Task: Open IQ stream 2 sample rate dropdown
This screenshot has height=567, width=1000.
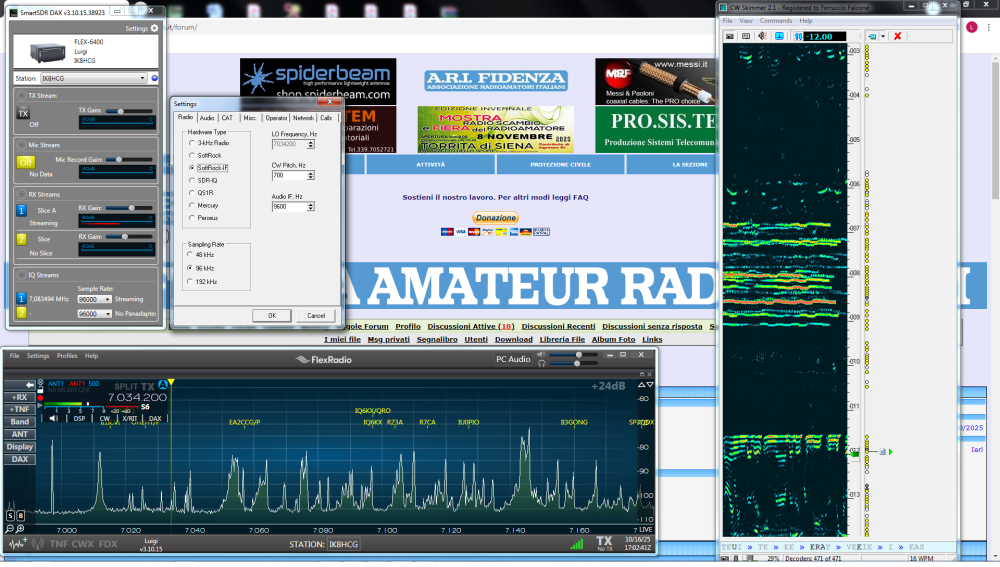Action: (x=94, y=314)
